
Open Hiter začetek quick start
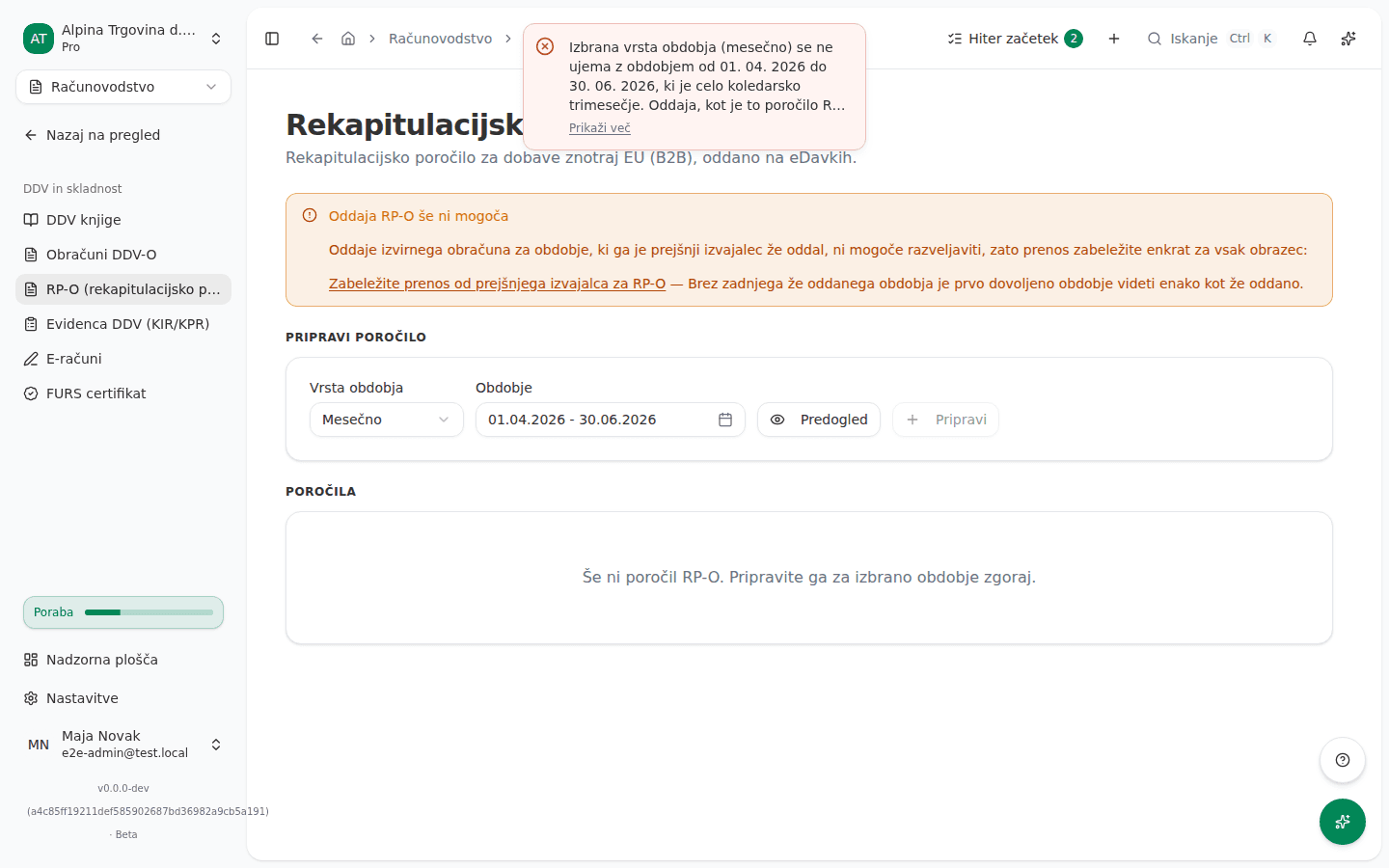(1015, 39)
